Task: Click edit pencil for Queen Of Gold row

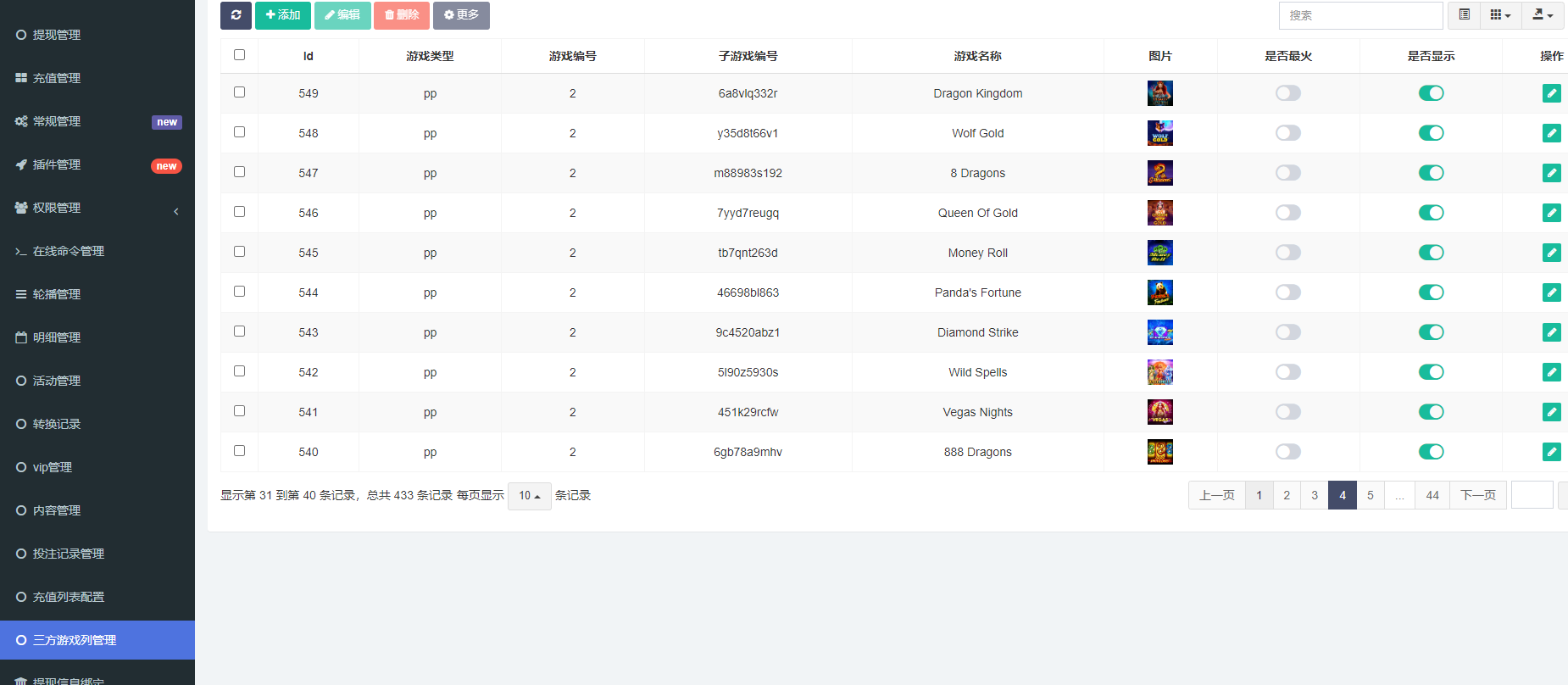Action: 1552,213
